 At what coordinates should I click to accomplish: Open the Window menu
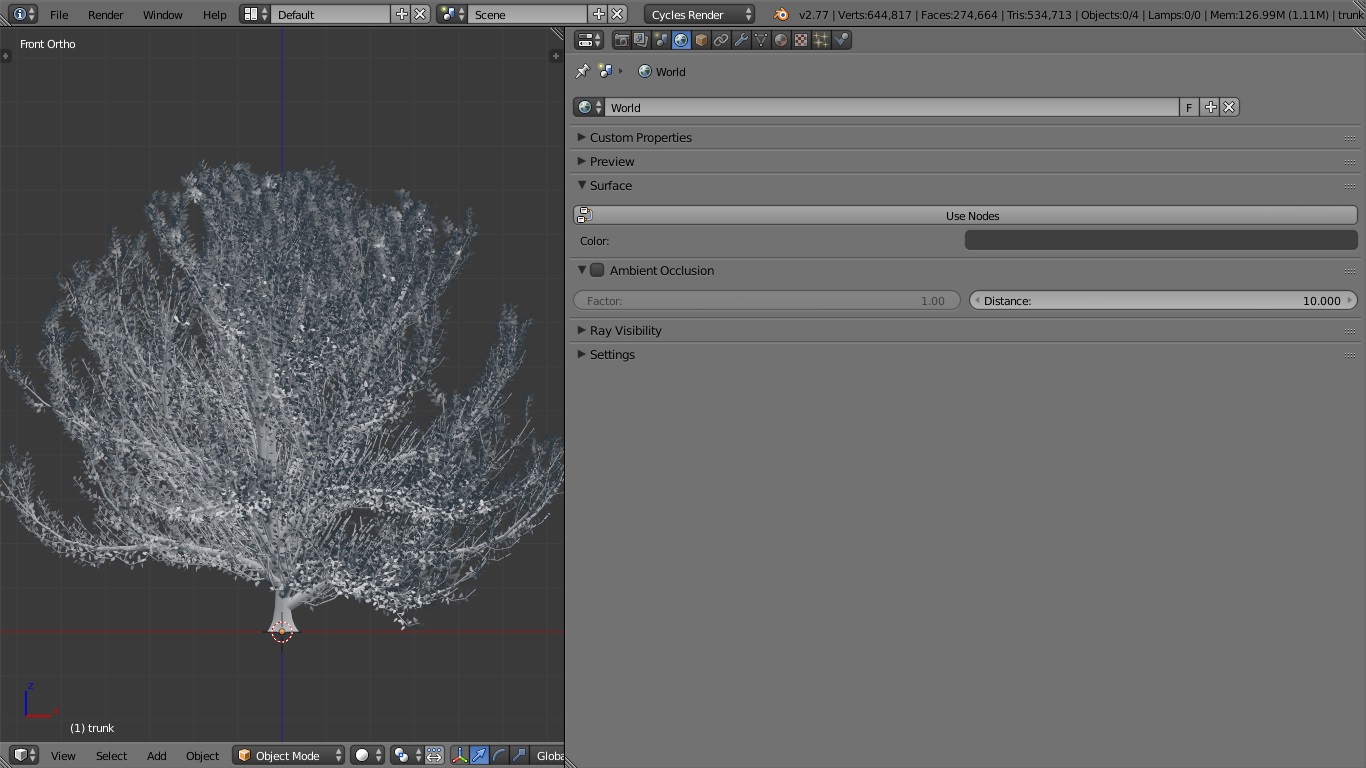162,14
